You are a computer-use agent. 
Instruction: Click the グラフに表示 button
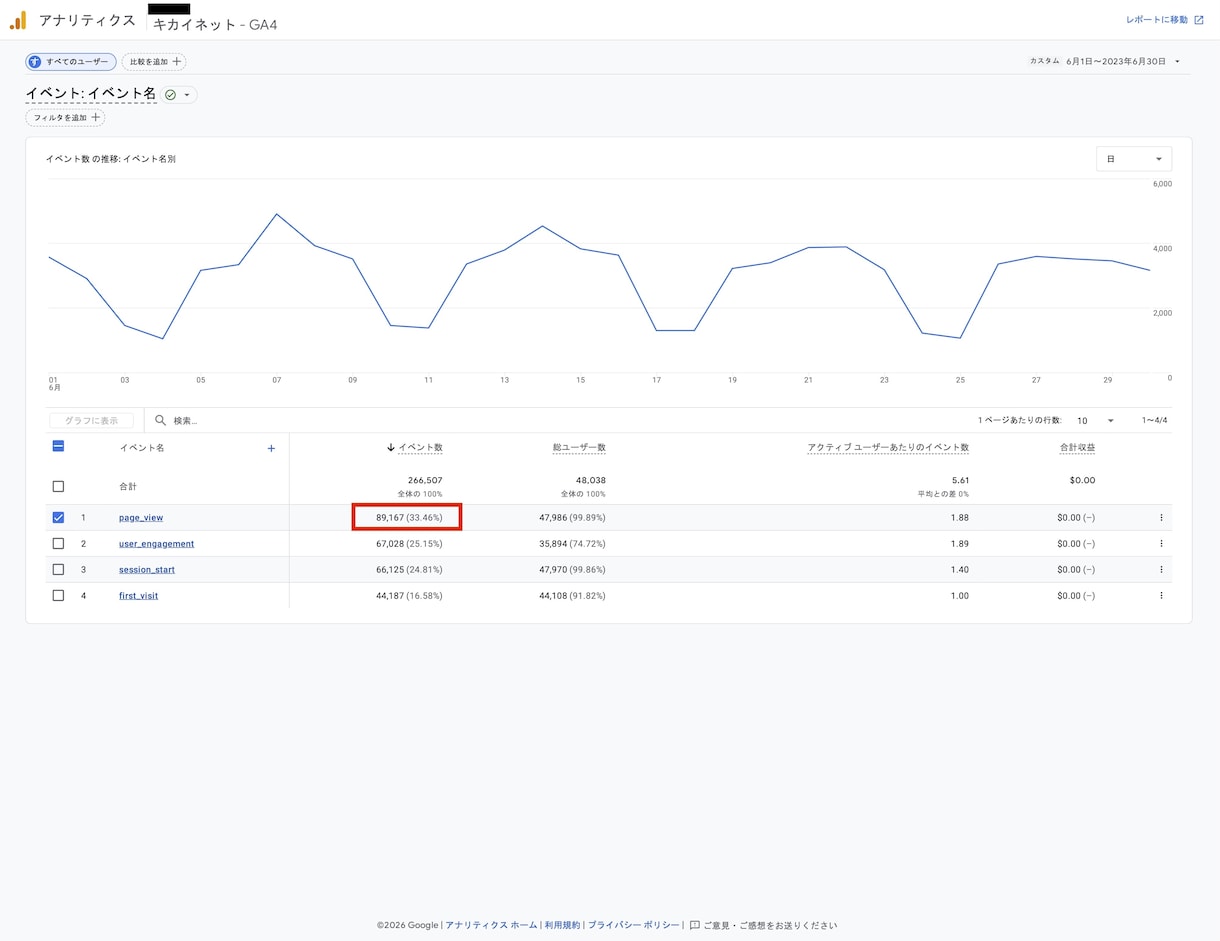tap(91, 421)
